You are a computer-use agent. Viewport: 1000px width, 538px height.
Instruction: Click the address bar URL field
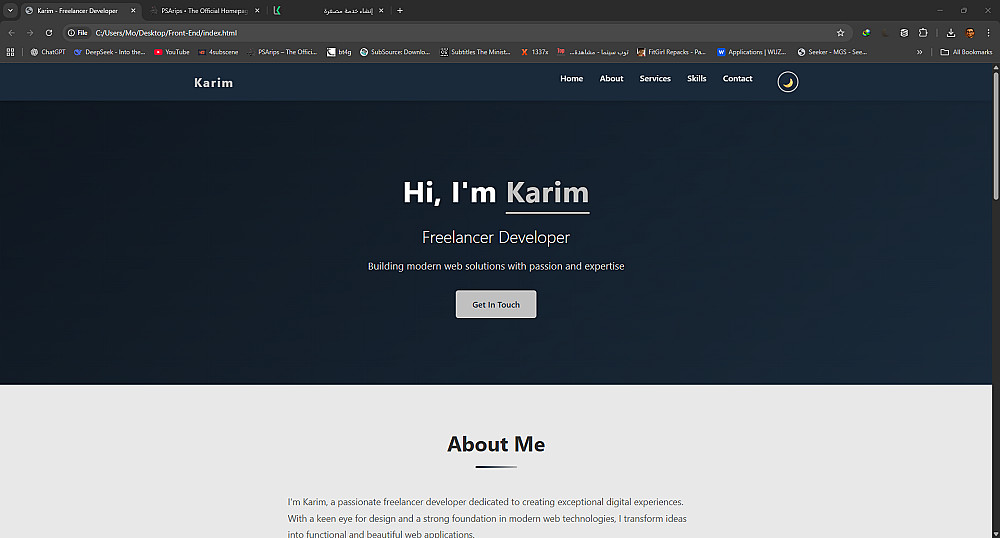coord(459,33)
